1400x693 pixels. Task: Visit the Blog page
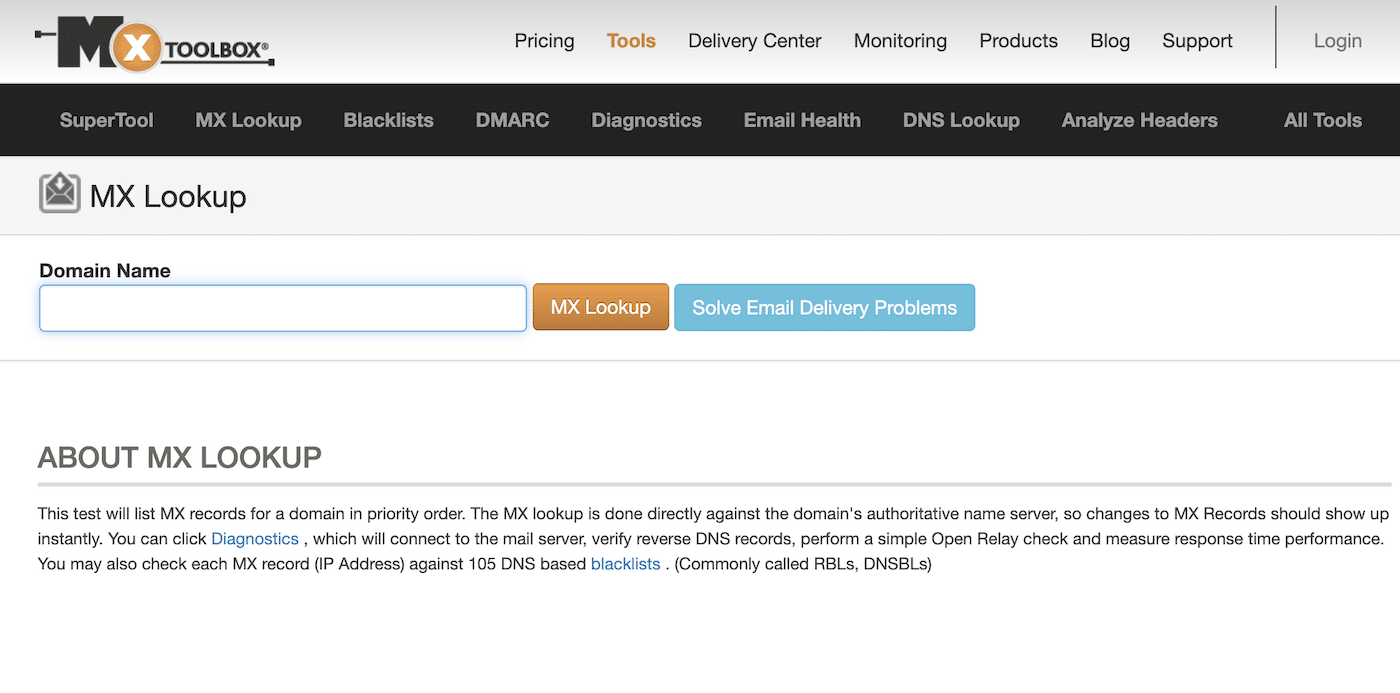click(x=1109, y=41)
